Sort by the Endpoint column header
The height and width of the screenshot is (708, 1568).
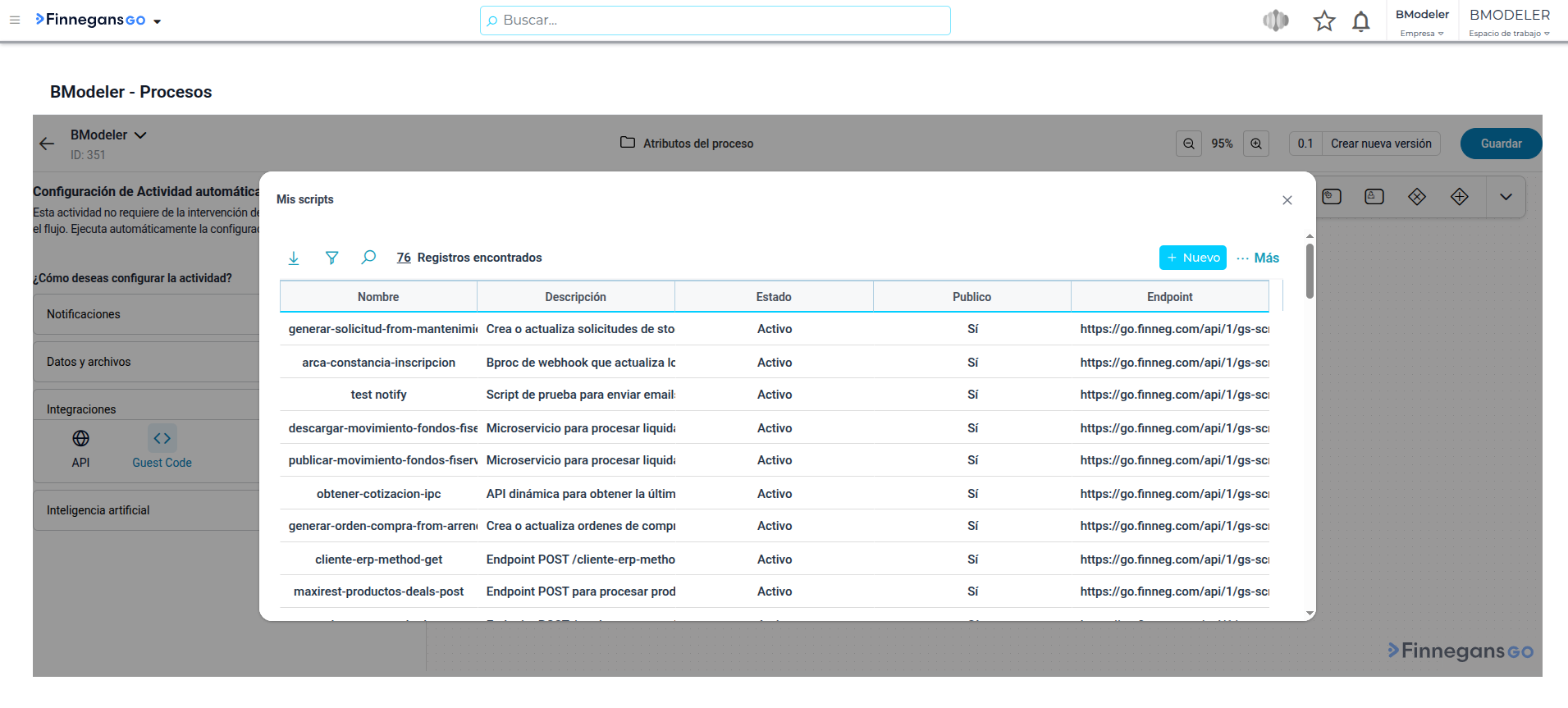point(1170,297)
